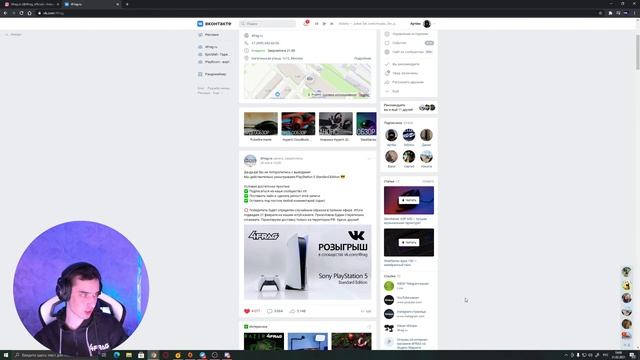Switch to the first browser tab
The width and height of the screenshot is (640, 360).
tap(32, 4)
